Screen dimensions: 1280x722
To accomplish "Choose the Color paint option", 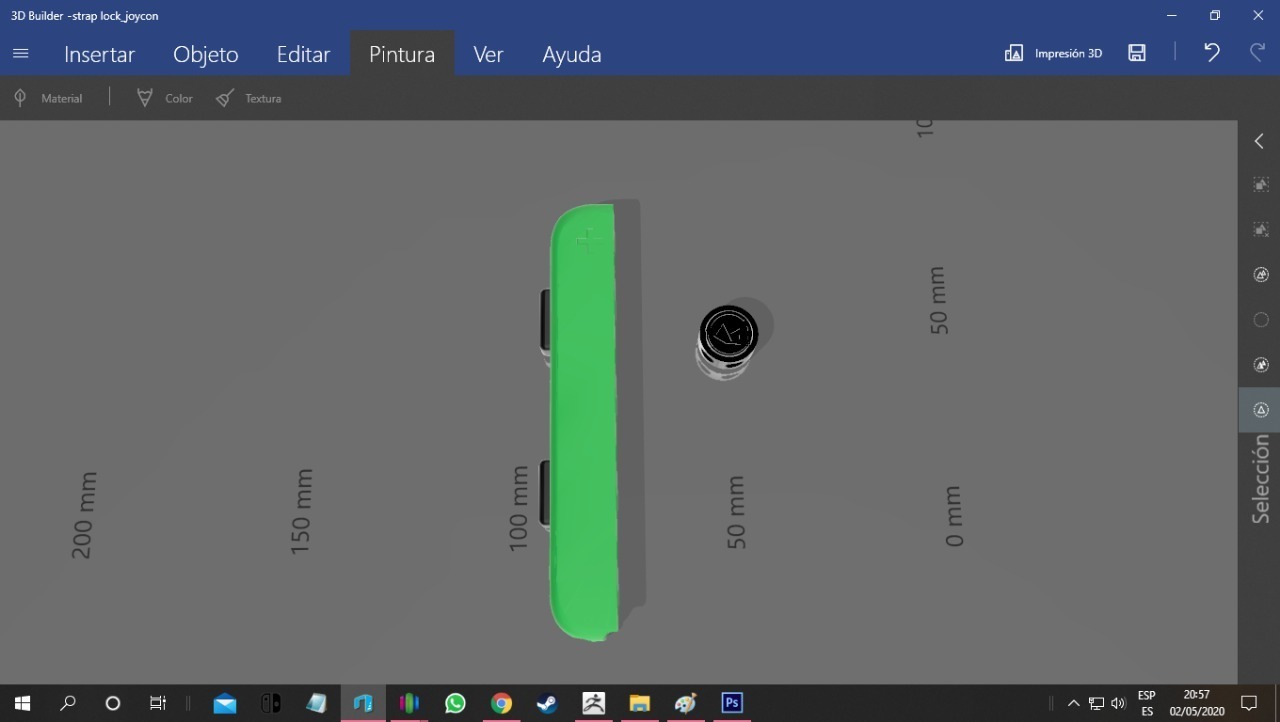I will pos(164,98).
